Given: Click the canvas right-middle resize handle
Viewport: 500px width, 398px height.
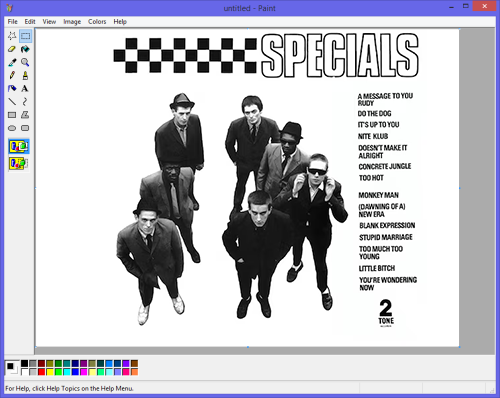Looking at the screenshot, I should (x=460, y=188).
